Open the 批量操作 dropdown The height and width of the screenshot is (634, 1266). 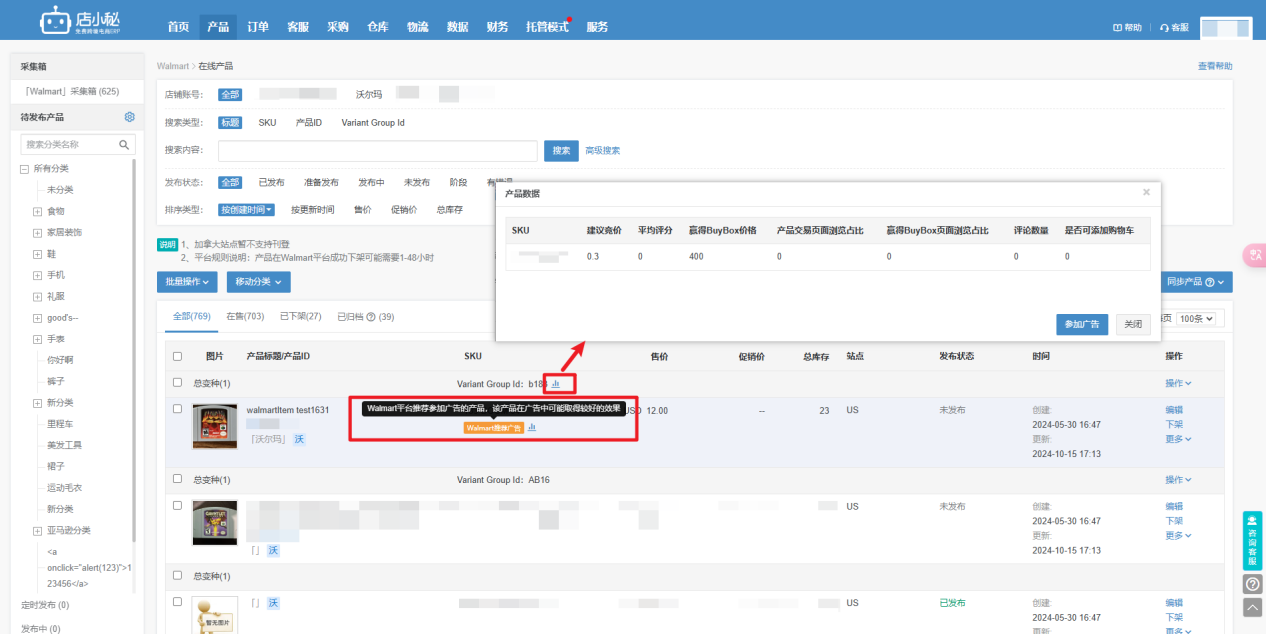click(189, 282)
